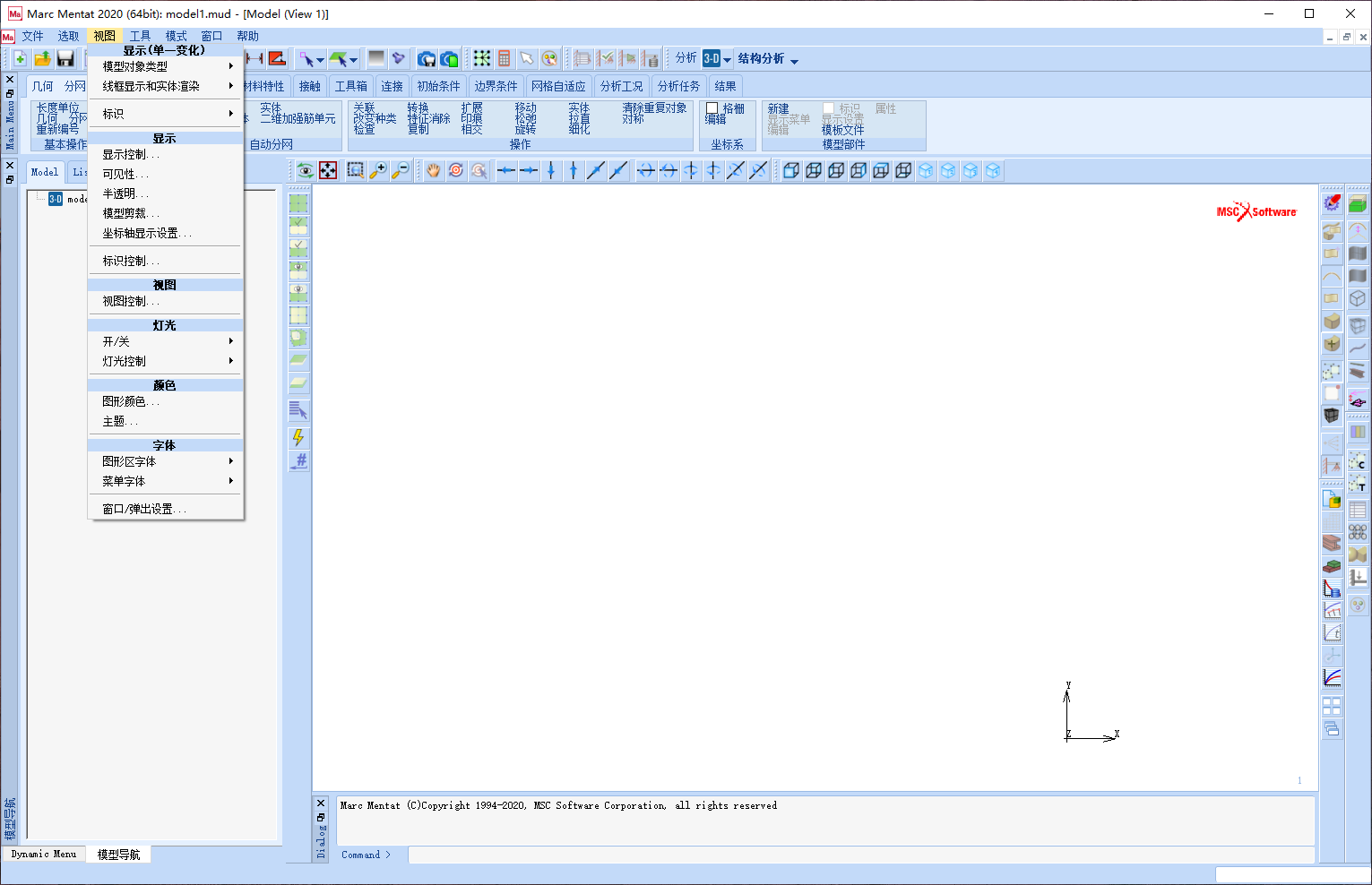This screenshot has width=1372, height=885.
Task: Expand the 灯光控制 submenu
Action: (x=166, y=361)
